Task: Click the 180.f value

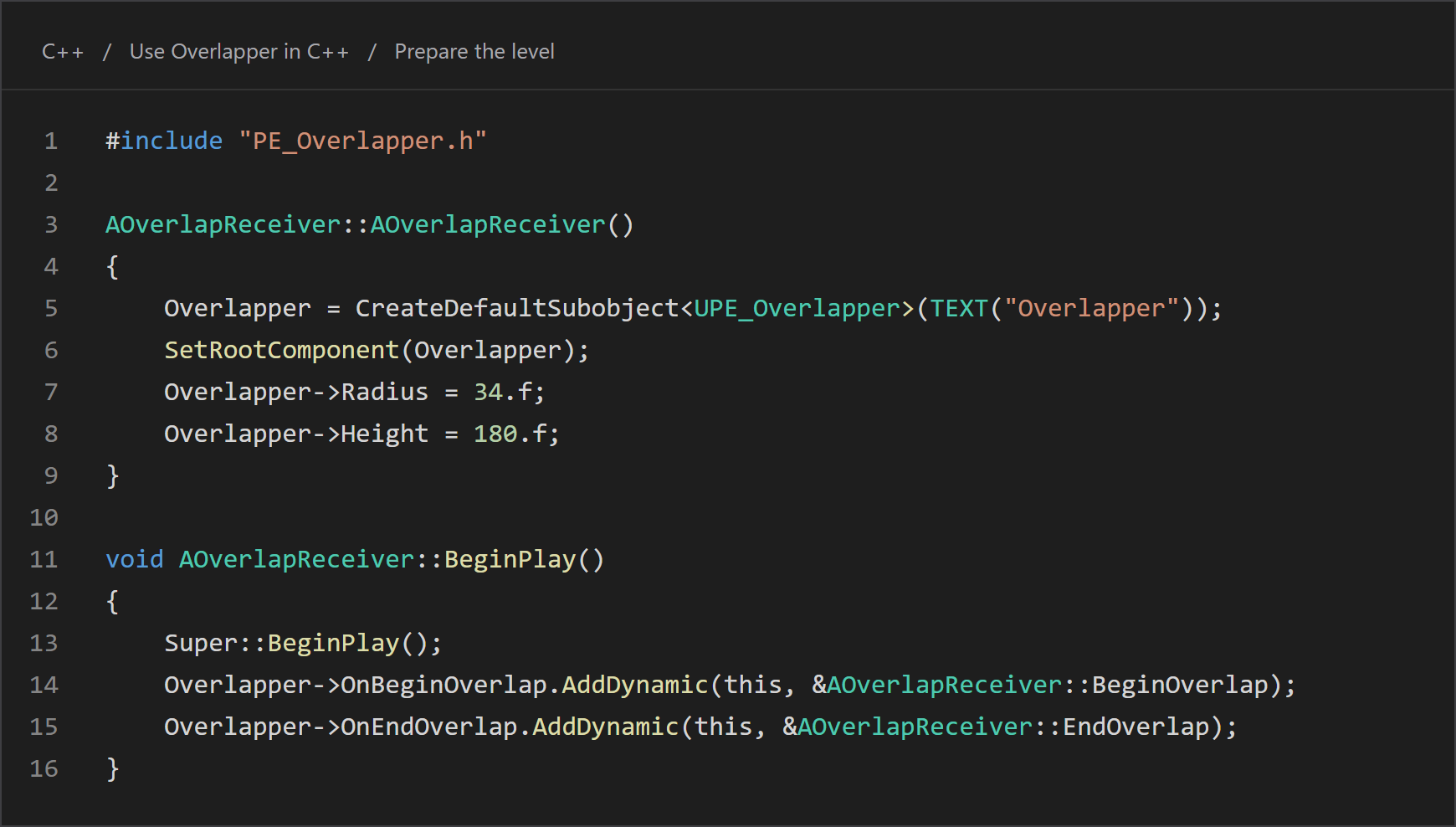Action: pyautogui.click(x=510, y=434)
